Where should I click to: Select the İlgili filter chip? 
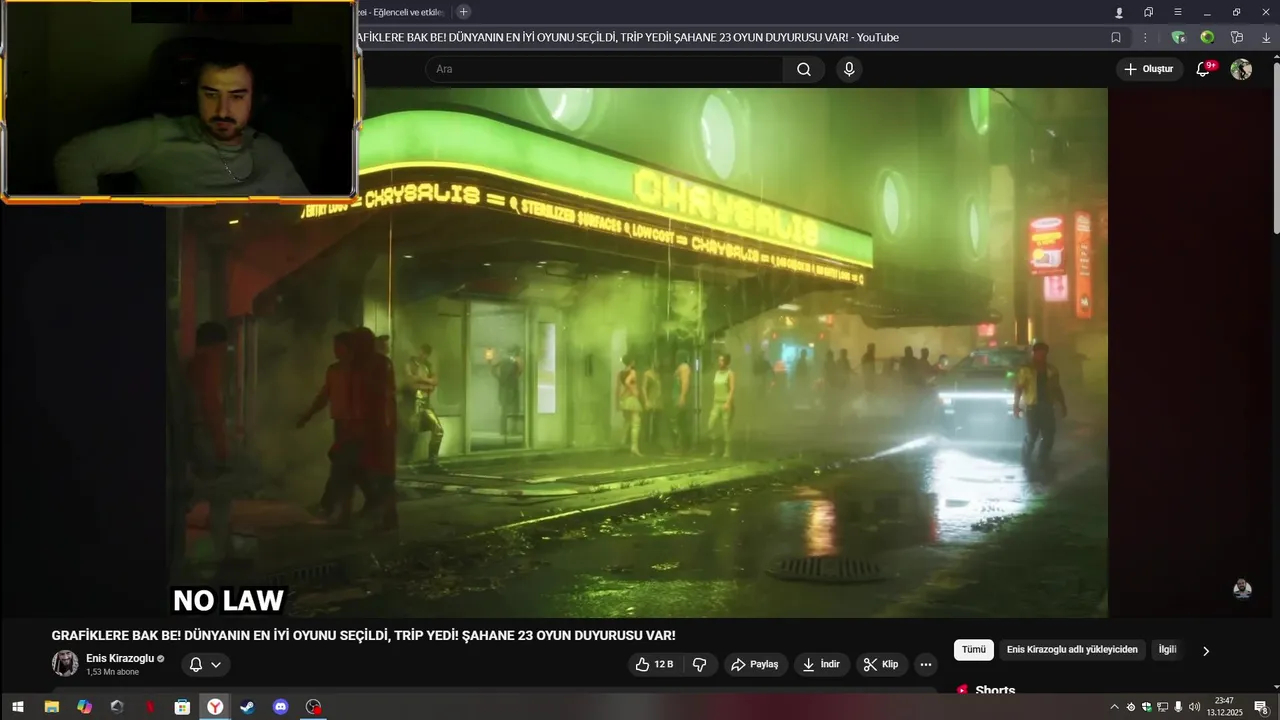tap(1167, 650)
